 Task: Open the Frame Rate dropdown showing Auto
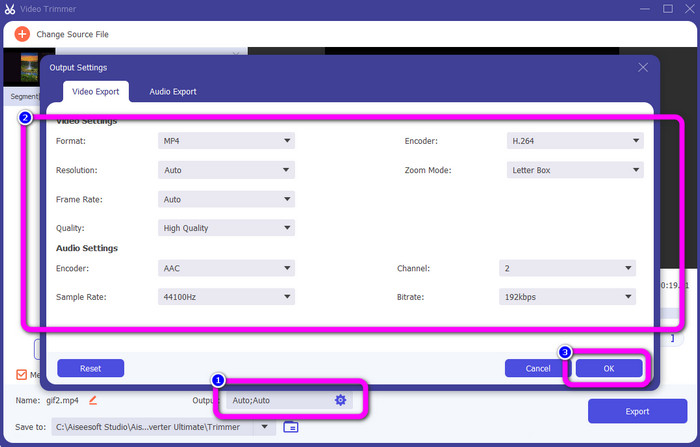click(226, 199)
